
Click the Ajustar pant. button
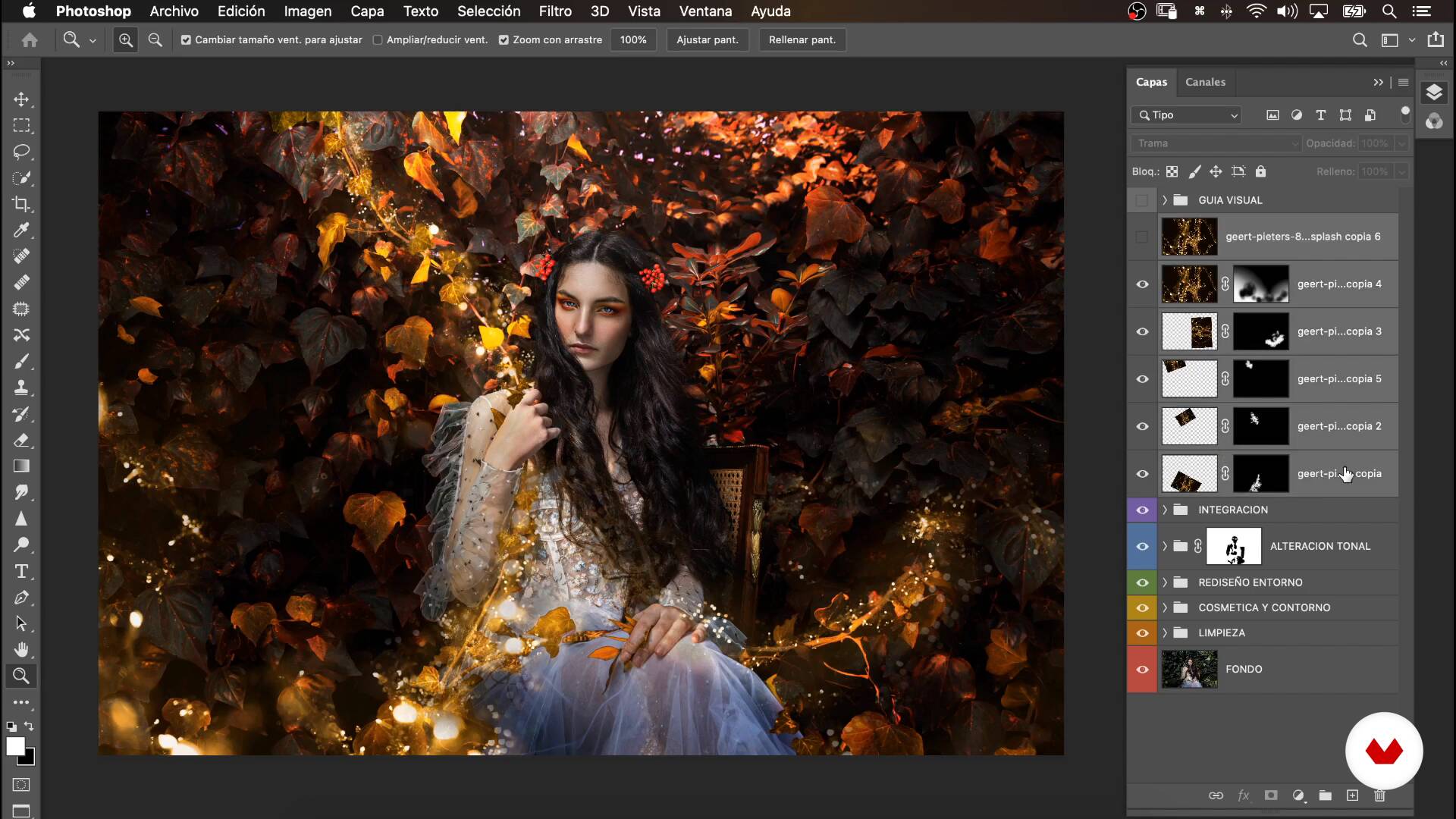click(707, 40)
